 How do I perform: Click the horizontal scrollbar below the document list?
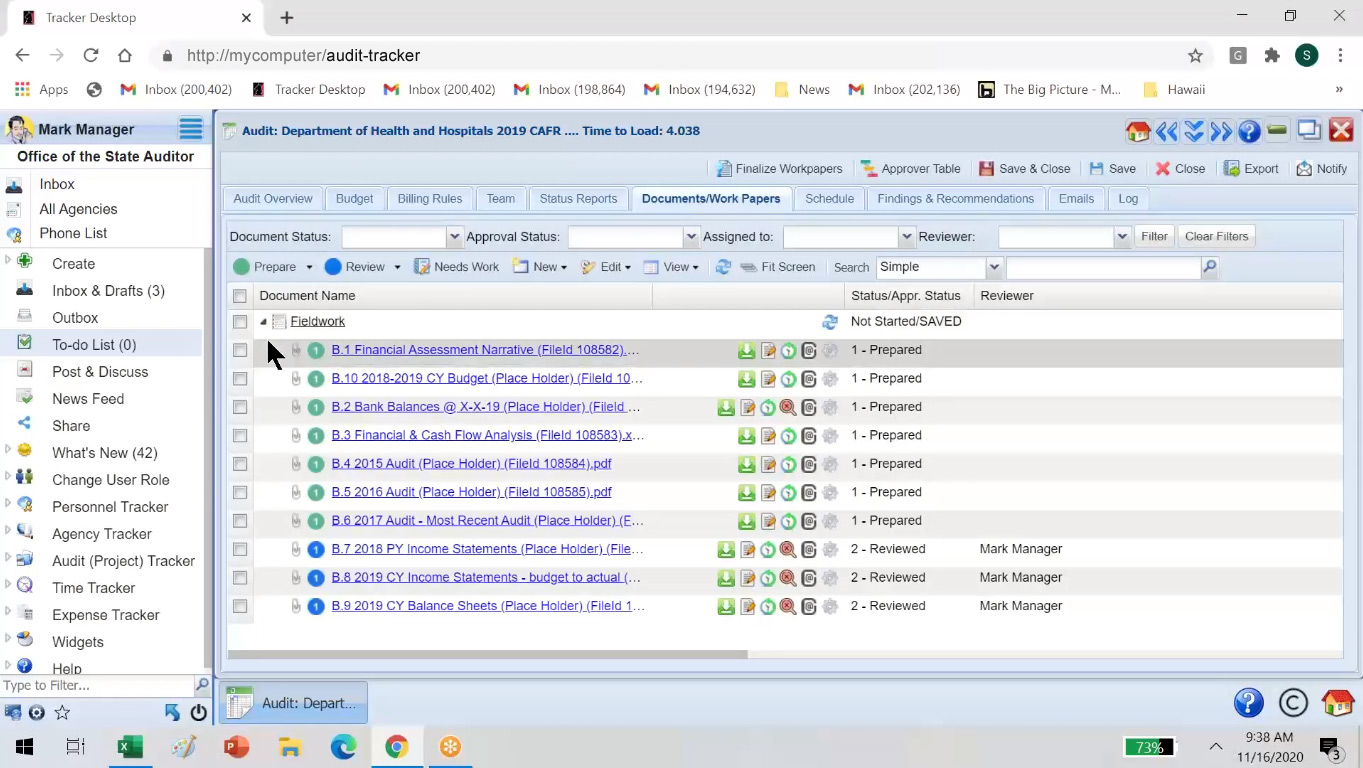point(487,655)
